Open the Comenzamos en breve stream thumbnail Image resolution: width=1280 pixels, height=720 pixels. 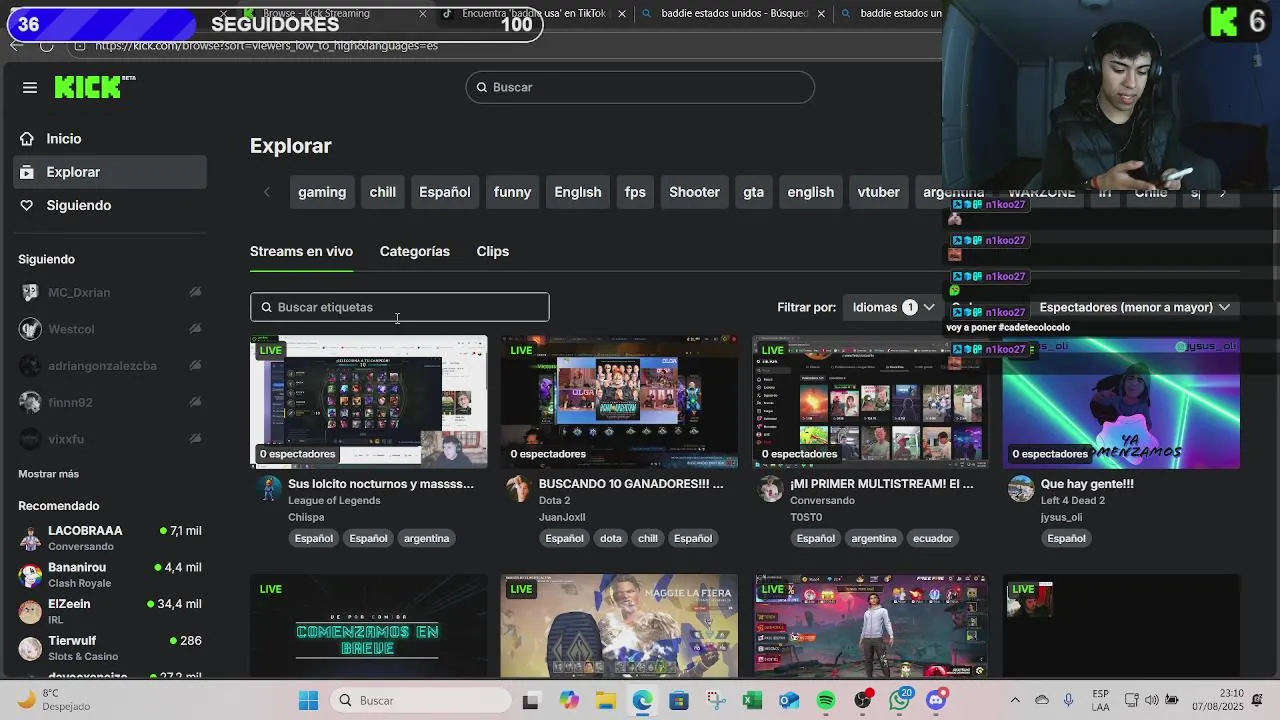[369, 626]
